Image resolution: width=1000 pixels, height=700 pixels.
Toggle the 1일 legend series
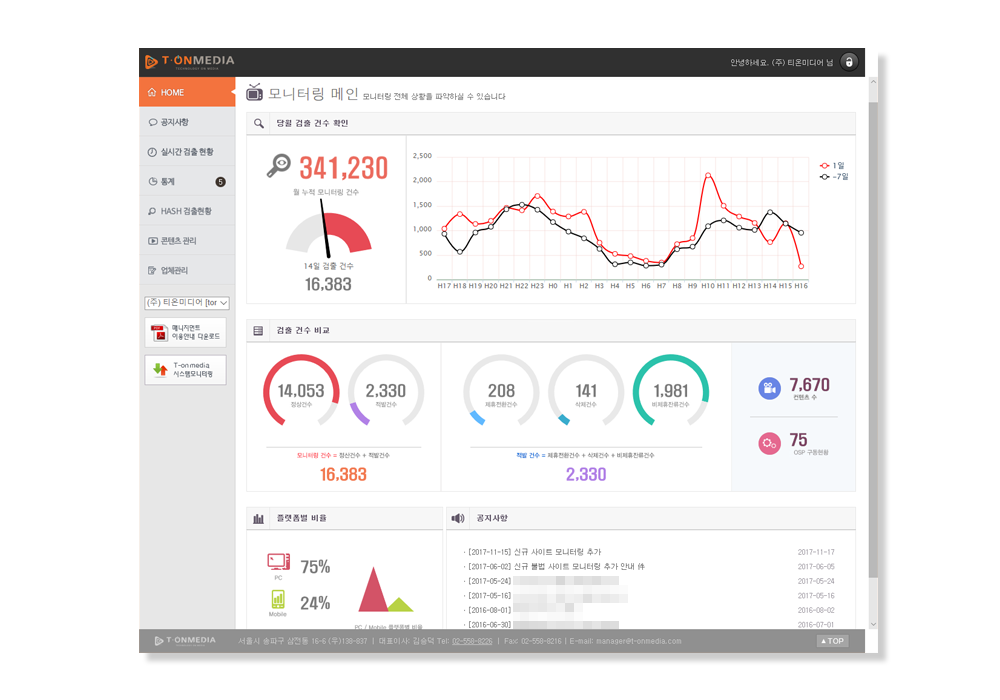point(832,166)
